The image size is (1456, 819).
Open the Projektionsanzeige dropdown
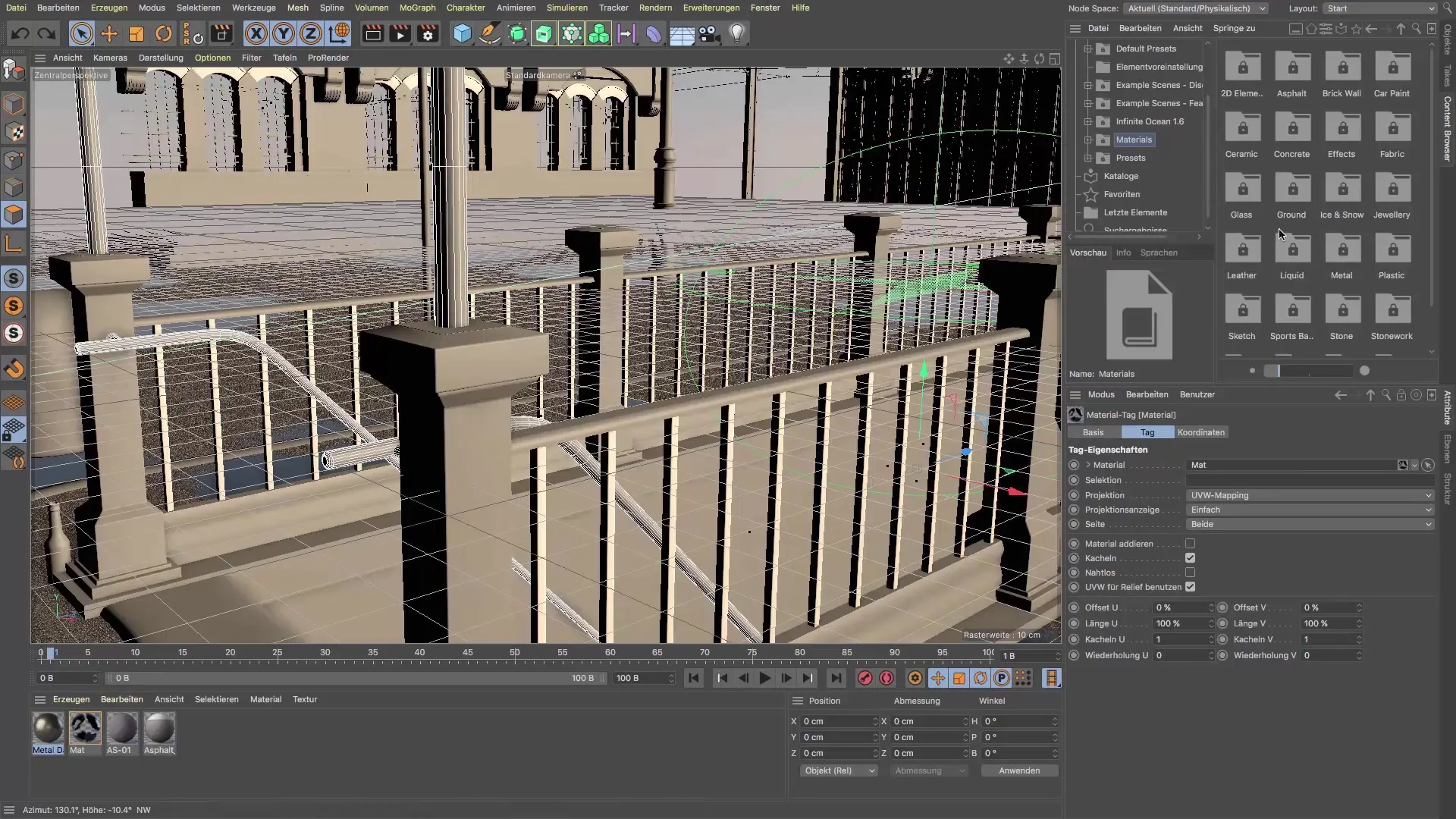(x=1310, y=510)
